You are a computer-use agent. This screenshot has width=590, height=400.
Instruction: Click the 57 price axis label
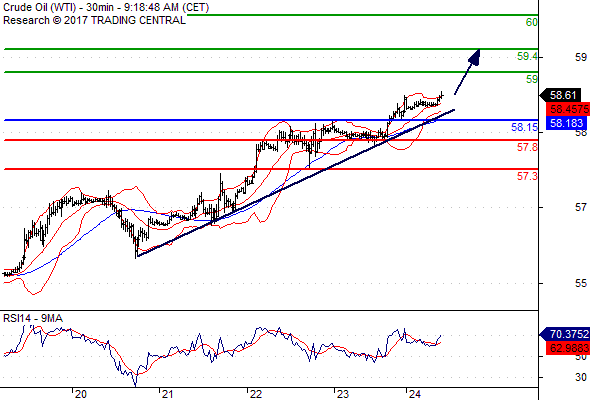coord(581,207)
